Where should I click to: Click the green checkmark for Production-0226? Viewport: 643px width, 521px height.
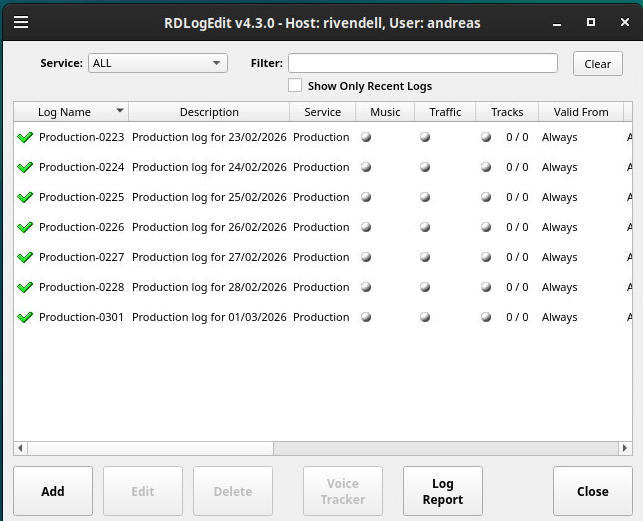(x=25, y=227)
